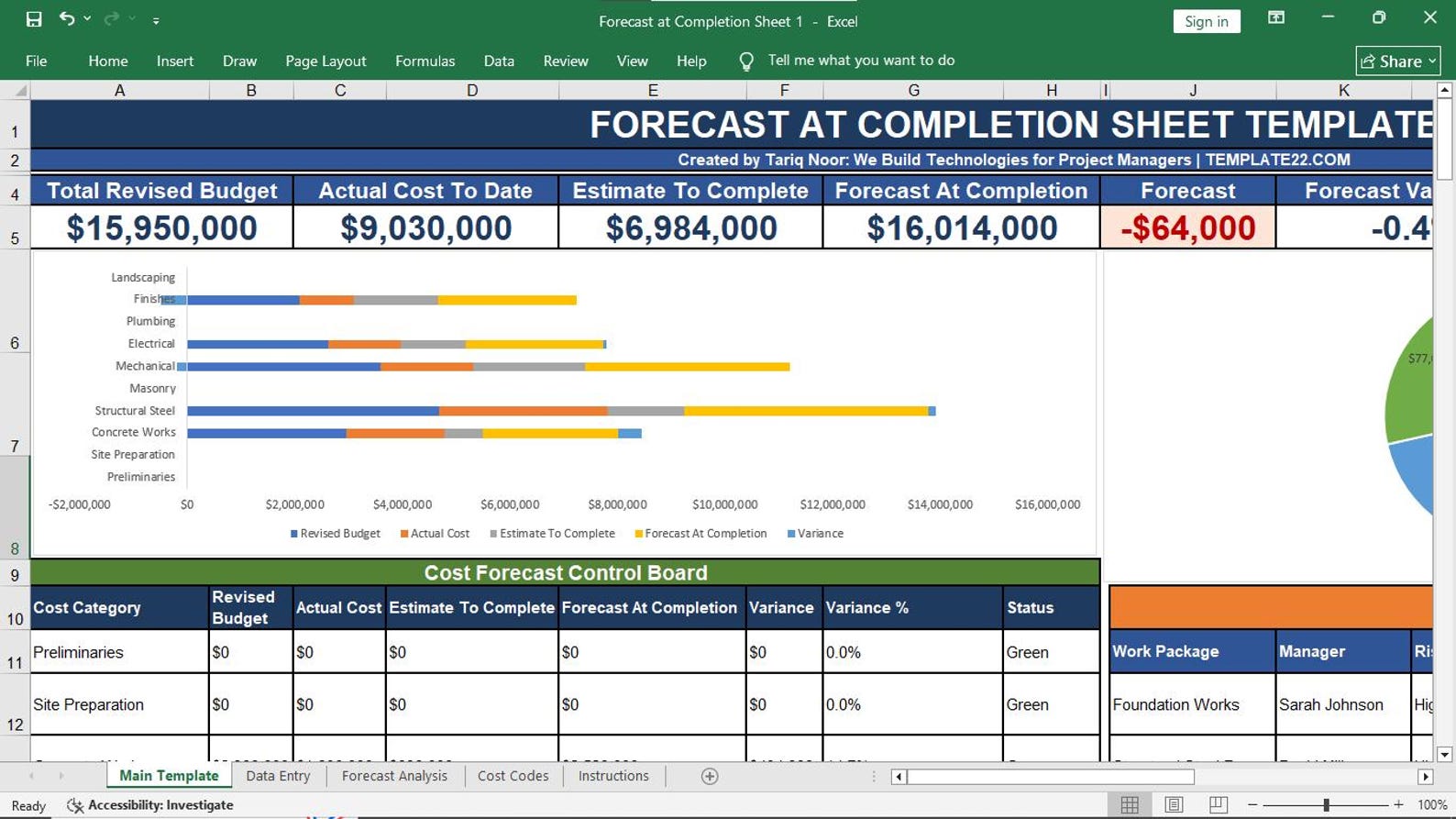Click next sheet navigation arrow
Viewport: 1456px width, 819px height.
tap(61, 776)
